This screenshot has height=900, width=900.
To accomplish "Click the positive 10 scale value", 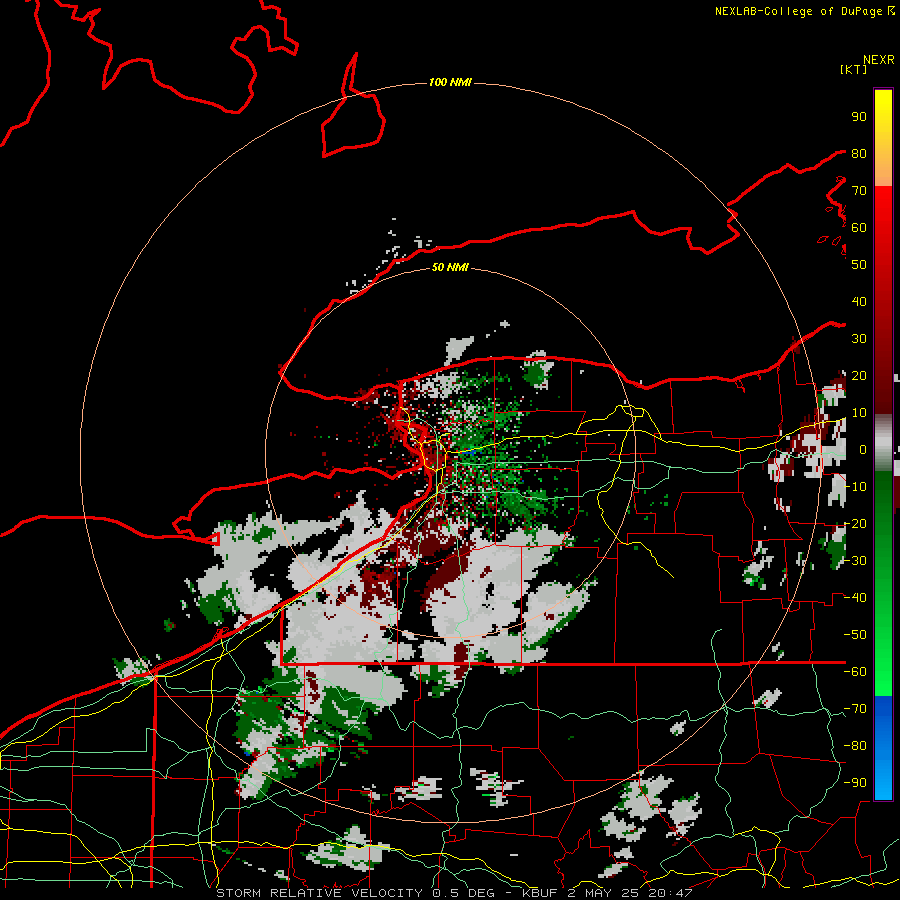I will coord(859,413).
